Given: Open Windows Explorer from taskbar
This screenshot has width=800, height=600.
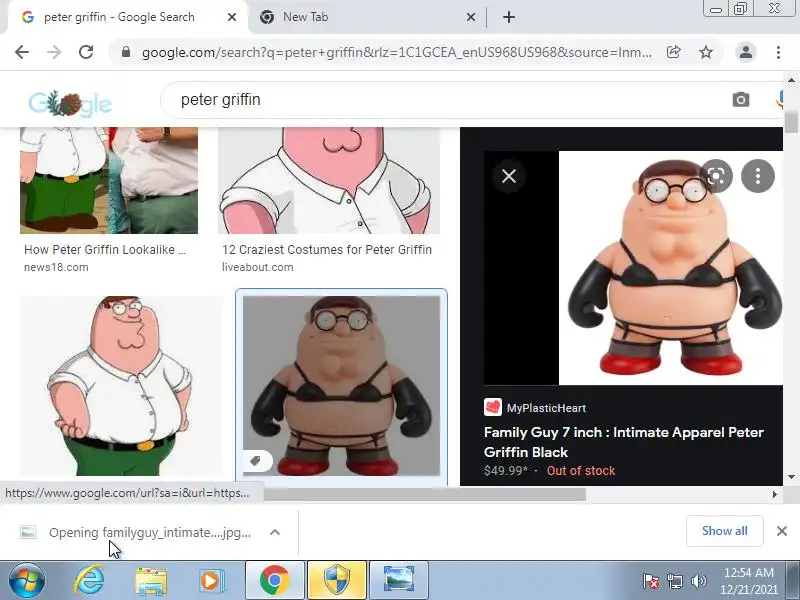Looking at the screenshot, I should click(151, 581).
